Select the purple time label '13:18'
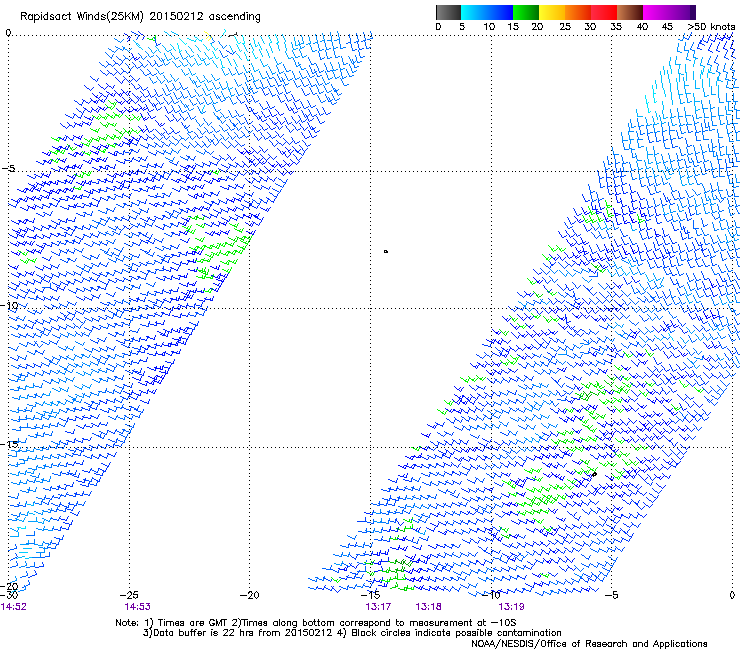The height and width of the screenshot is (650, 740). click(429, 607)
